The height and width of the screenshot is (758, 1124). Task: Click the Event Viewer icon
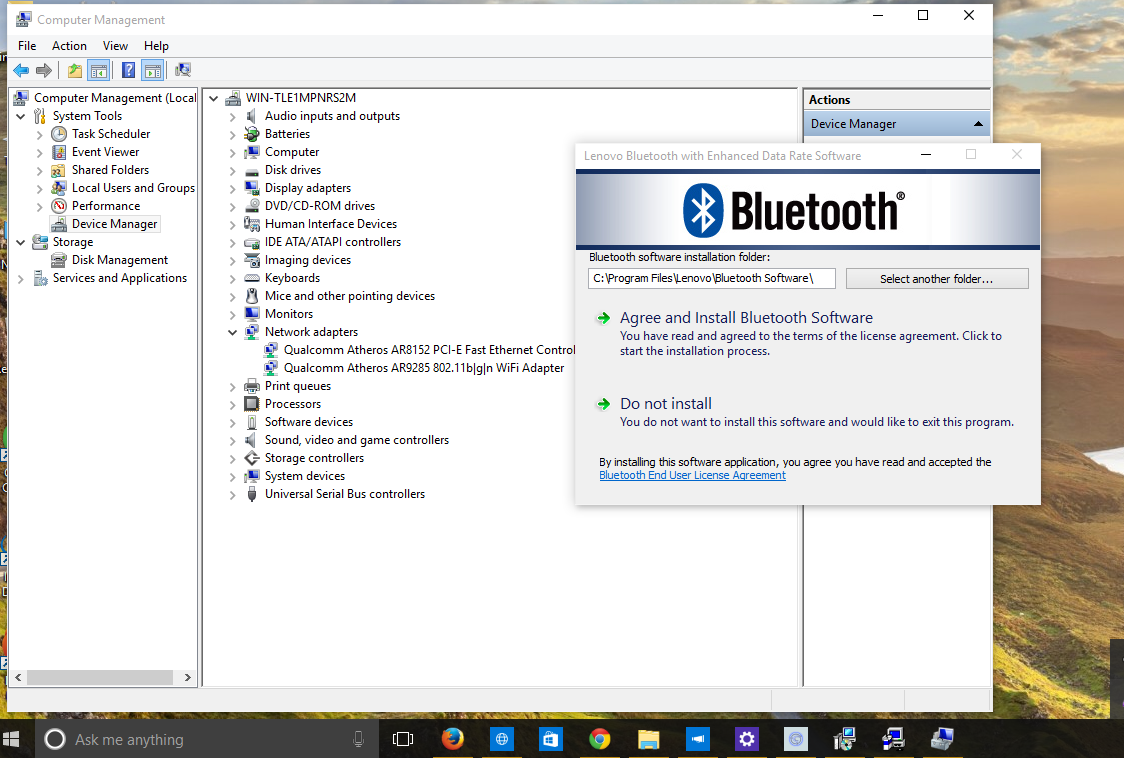[x=59, y=152]
